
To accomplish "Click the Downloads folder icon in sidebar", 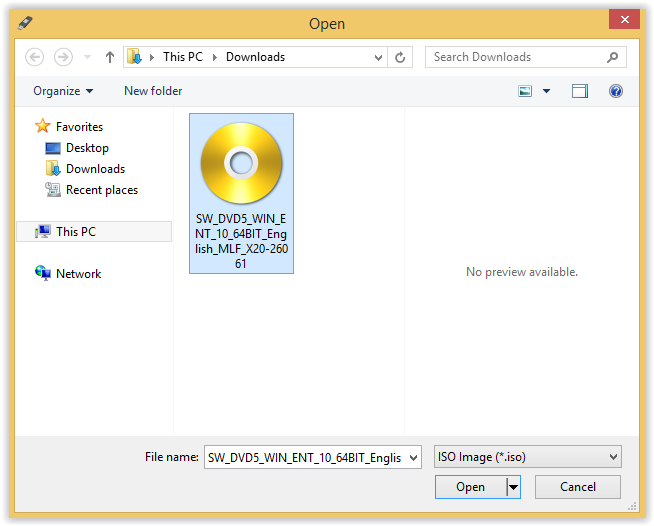I will 53,169.
